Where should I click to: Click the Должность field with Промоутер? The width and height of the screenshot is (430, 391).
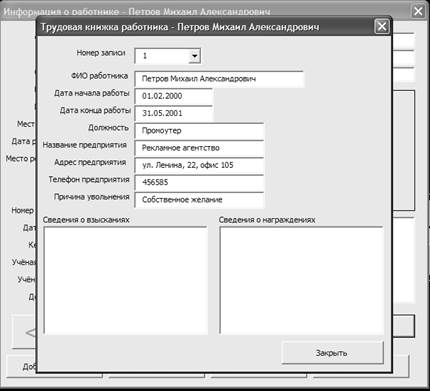tap(199, 131)
